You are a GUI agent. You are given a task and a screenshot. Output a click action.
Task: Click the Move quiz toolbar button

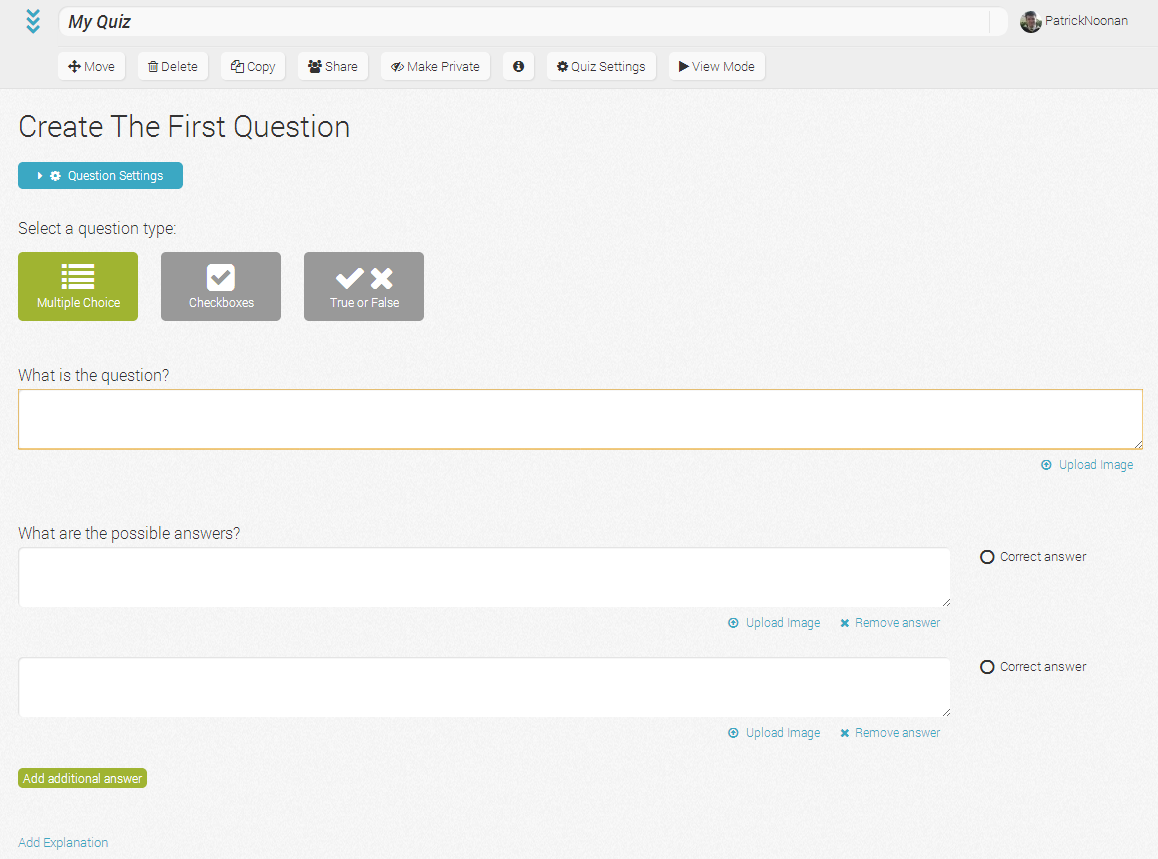point(91,67)
